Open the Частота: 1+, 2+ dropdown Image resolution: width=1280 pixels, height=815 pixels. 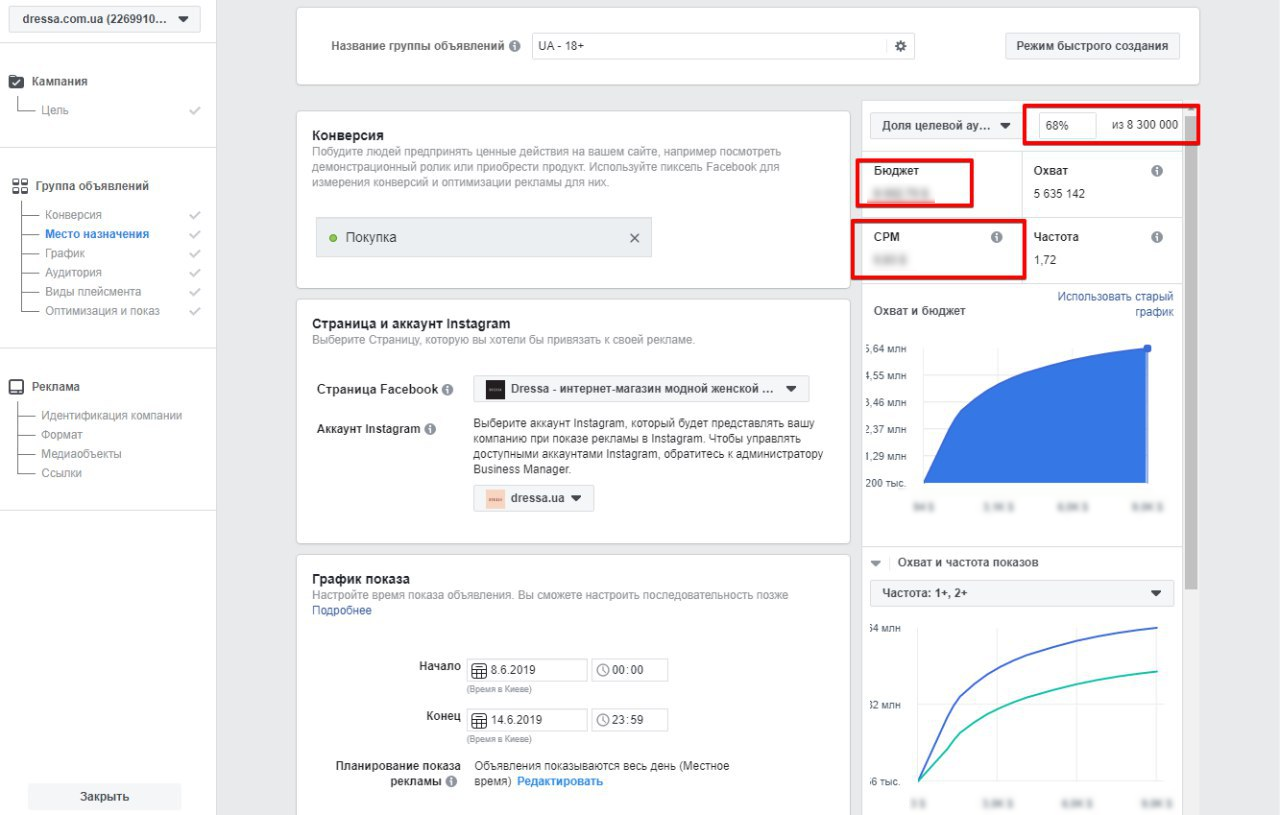click(x=1021, y=593)
